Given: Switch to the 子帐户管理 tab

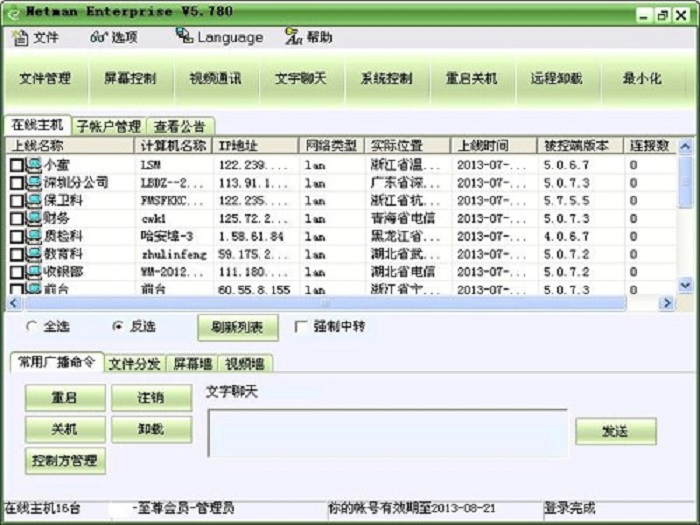Looking at the screenshot, I should pyautogui.click(x=108, y=127).
